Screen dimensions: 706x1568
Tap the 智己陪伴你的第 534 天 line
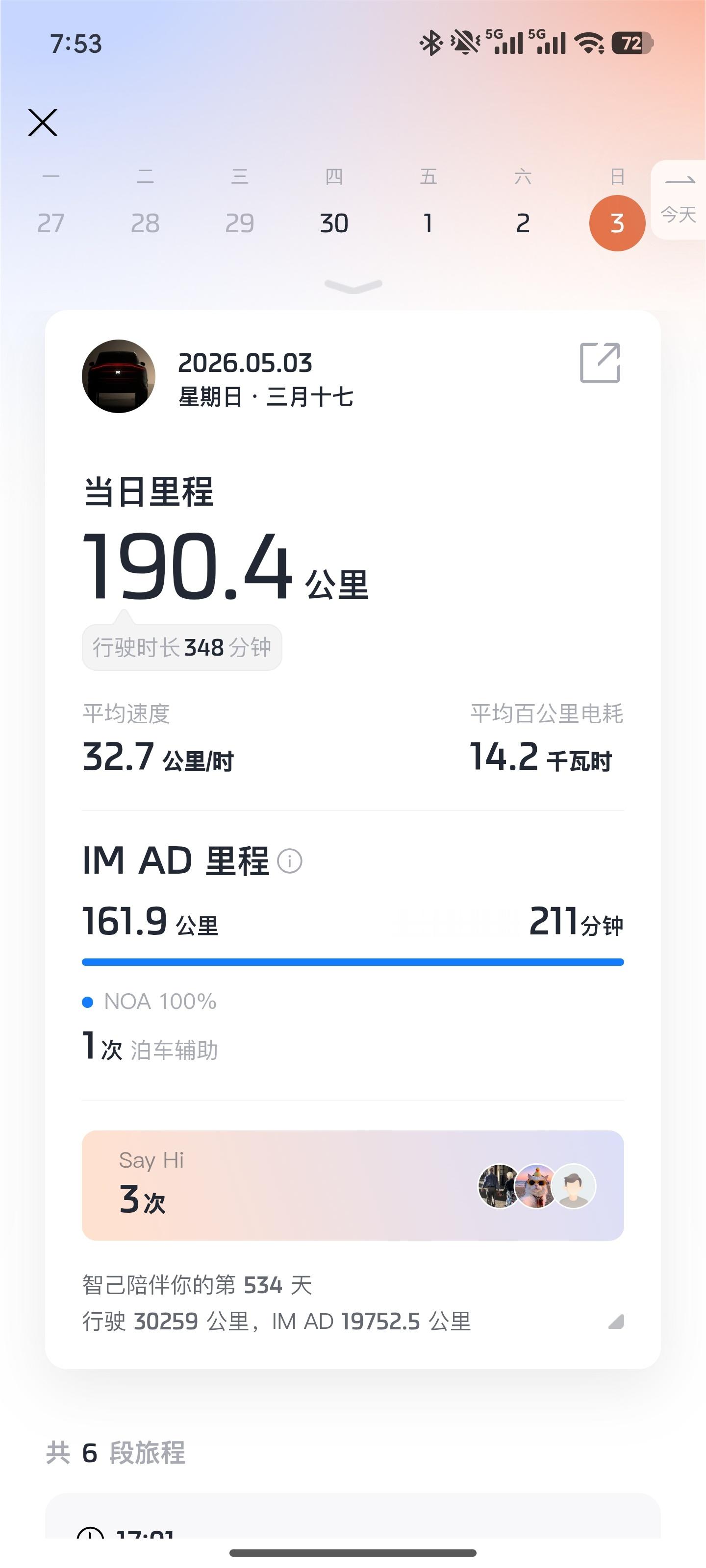pos(198,1285)
